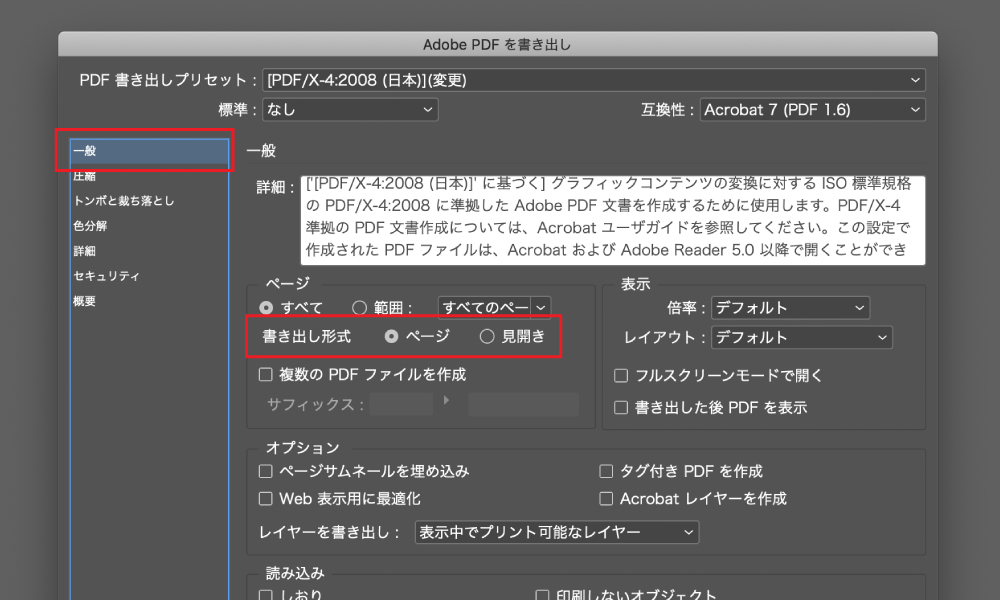The image size is (1000, 600).
Task: Enable Acrobat レイヤーを作成 checkbox
Action: coord(606,499)
